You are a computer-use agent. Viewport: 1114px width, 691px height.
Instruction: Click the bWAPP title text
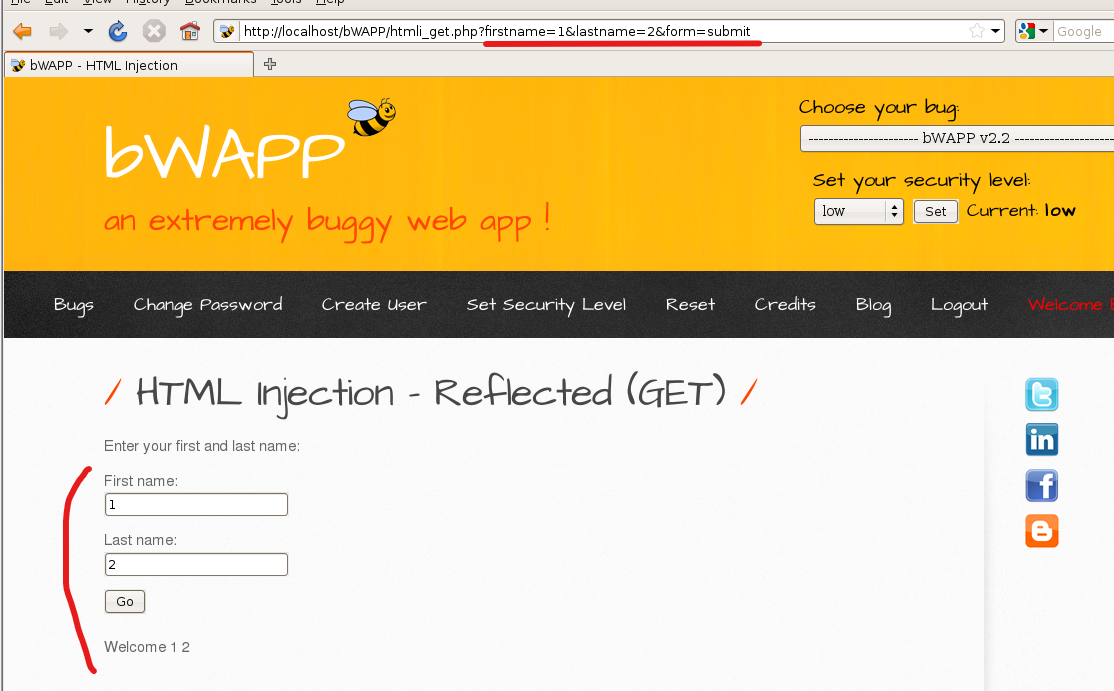(225, 152)
